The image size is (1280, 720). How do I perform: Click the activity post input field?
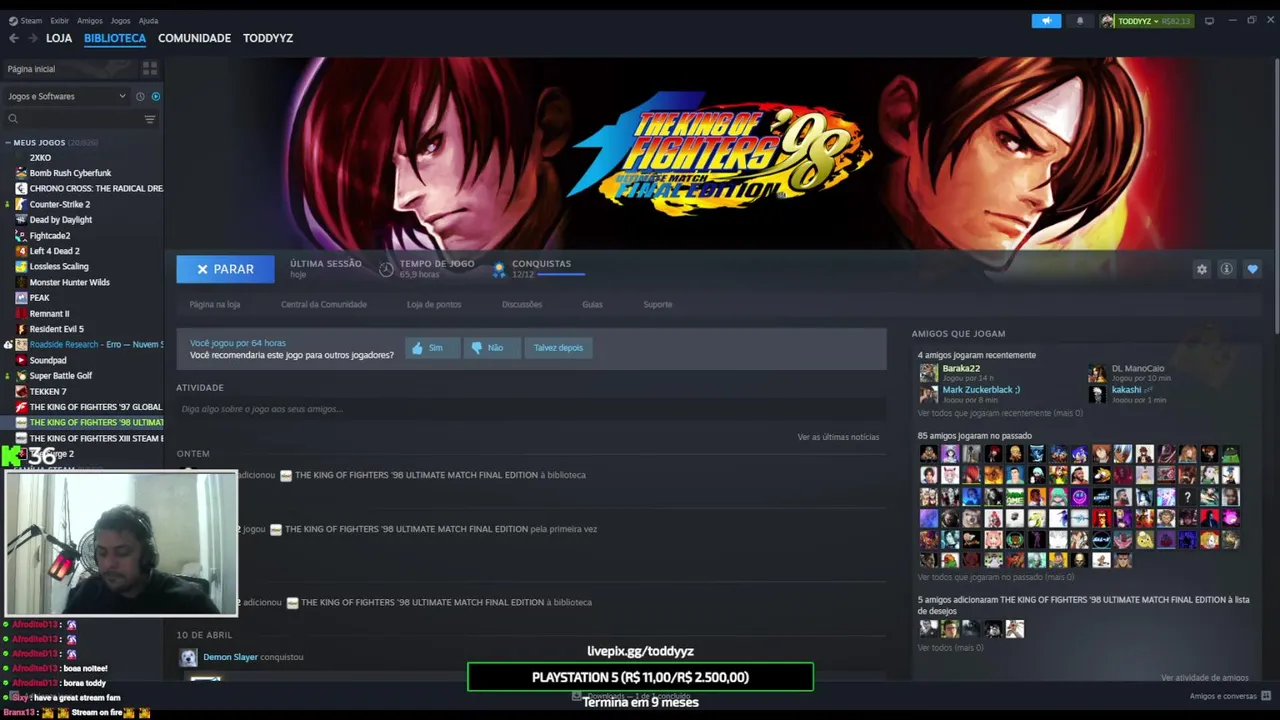tap(531, 409)
